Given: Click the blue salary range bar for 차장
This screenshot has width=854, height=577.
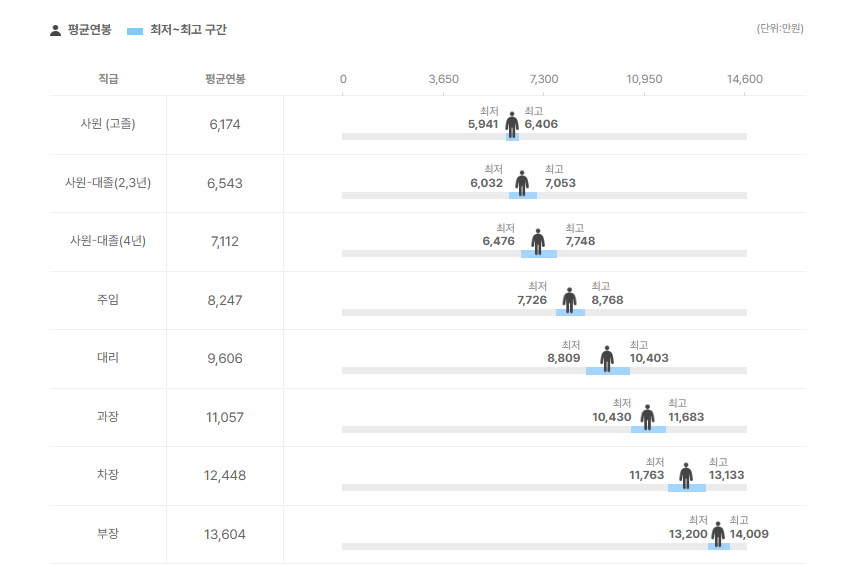Looking at the screenshot, I should coord(687,488).
